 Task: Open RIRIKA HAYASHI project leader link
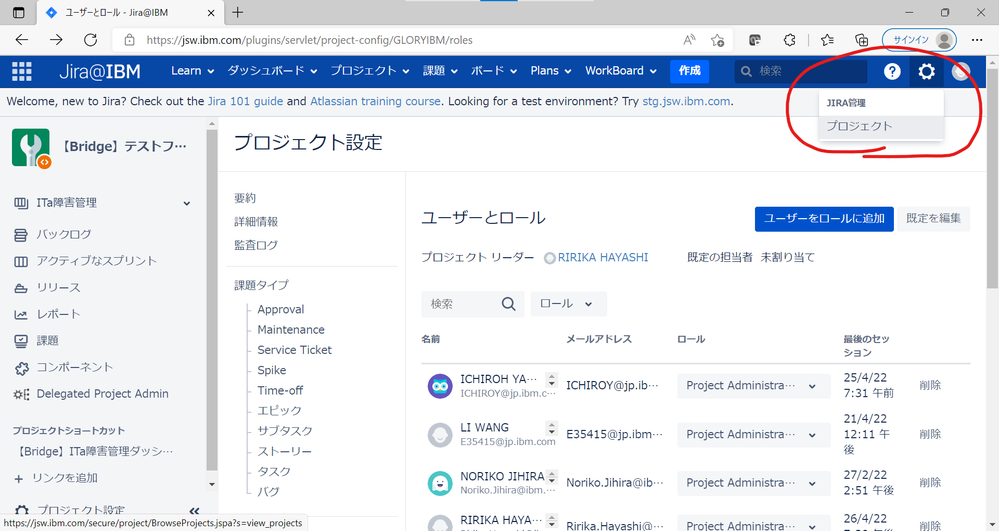pos(603,258)
